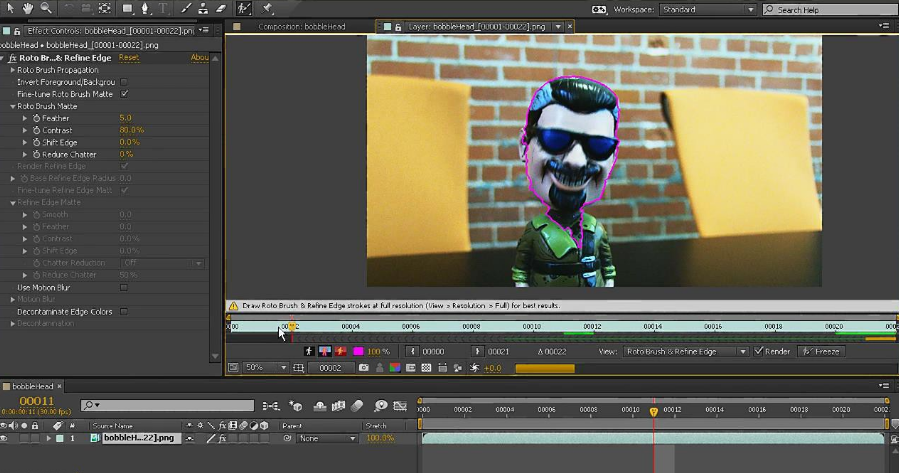
Task: Open composition mini-flowchart icon
Action: [270, 406]
